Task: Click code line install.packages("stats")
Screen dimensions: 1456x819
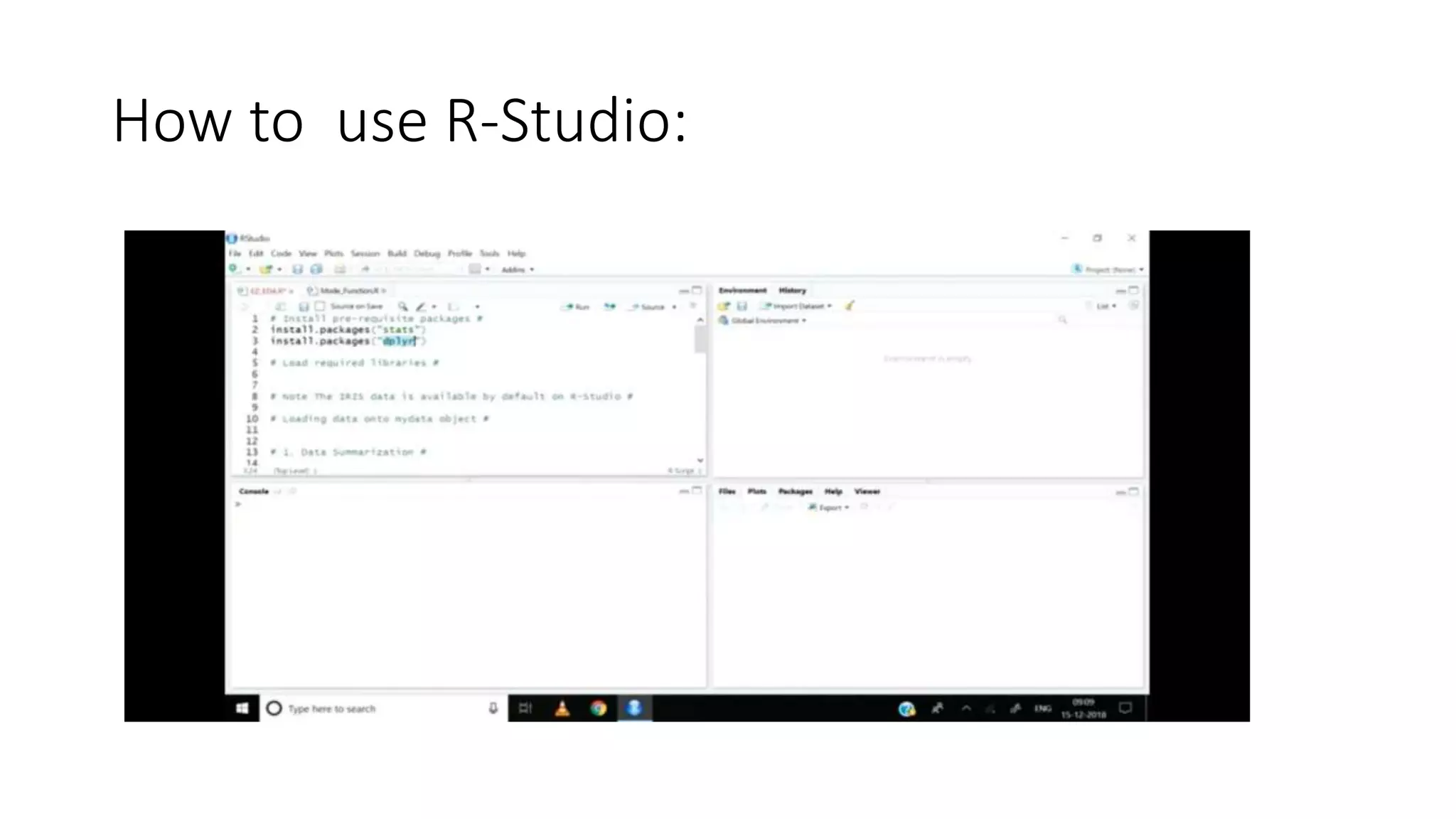Action: [348, 330]
